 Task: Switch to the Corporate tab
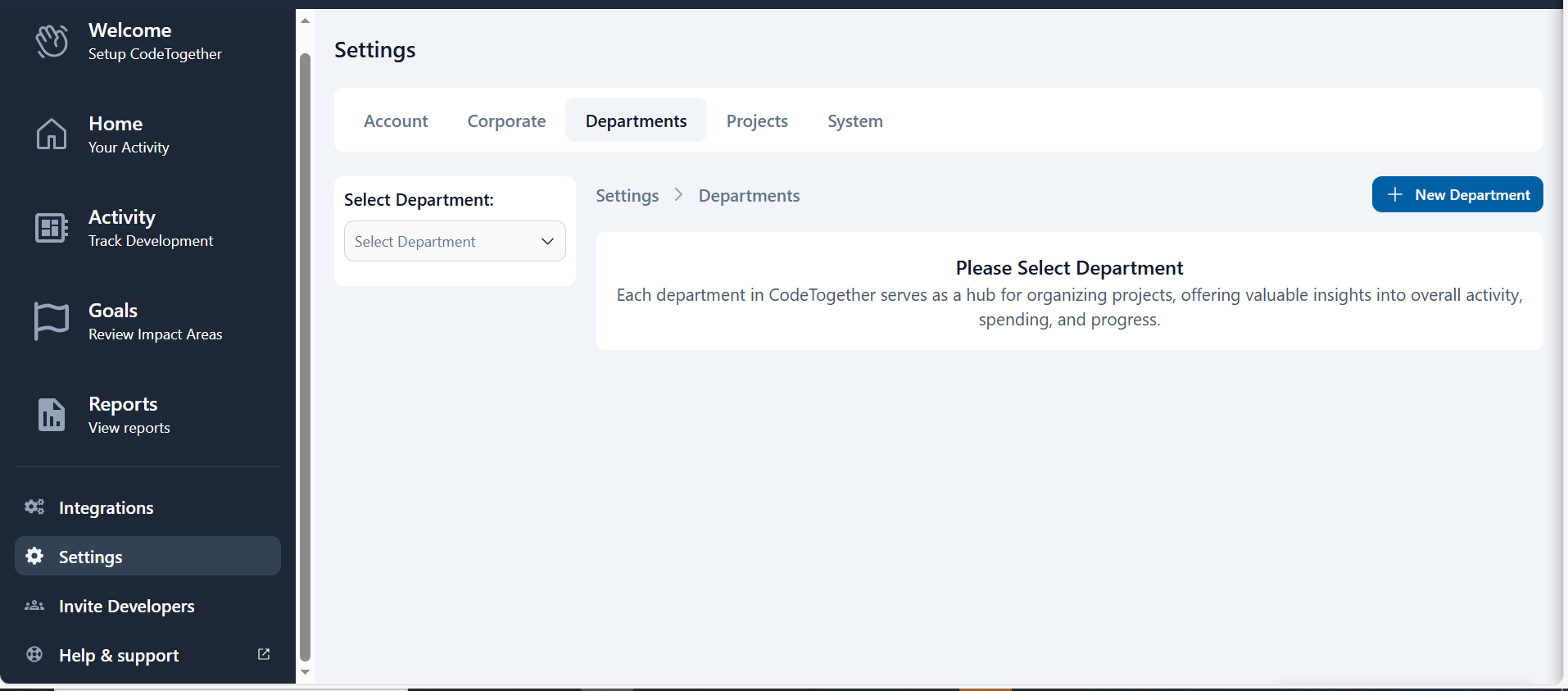[x=506, y=120]
